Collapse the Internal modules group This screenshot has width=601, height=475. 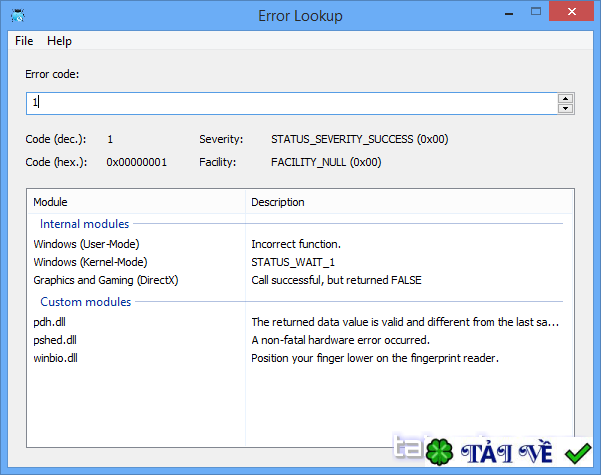click(x=84, y=224)
